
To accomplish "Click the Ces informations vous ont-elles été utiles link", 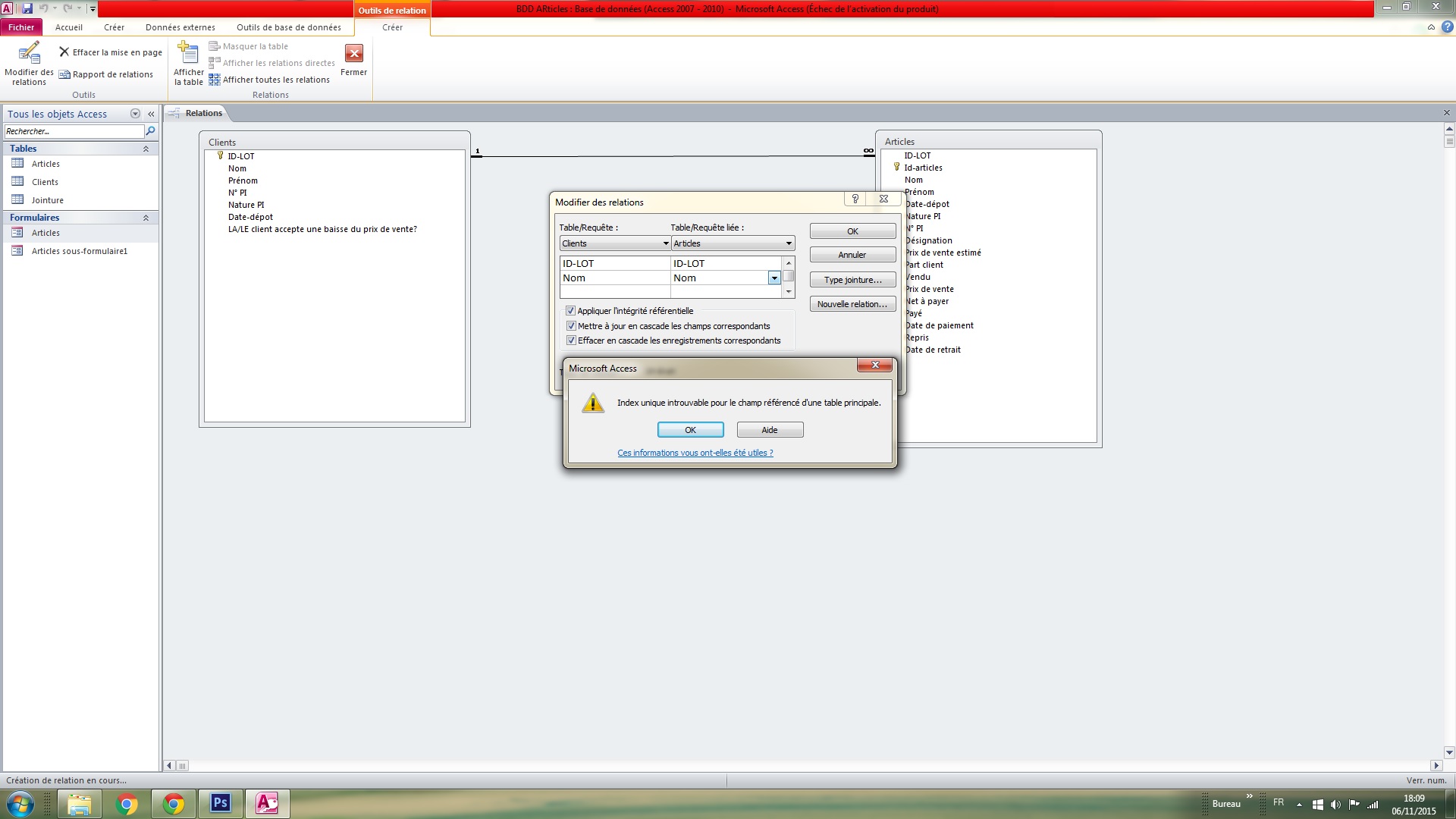I will (x=695, y=453).
